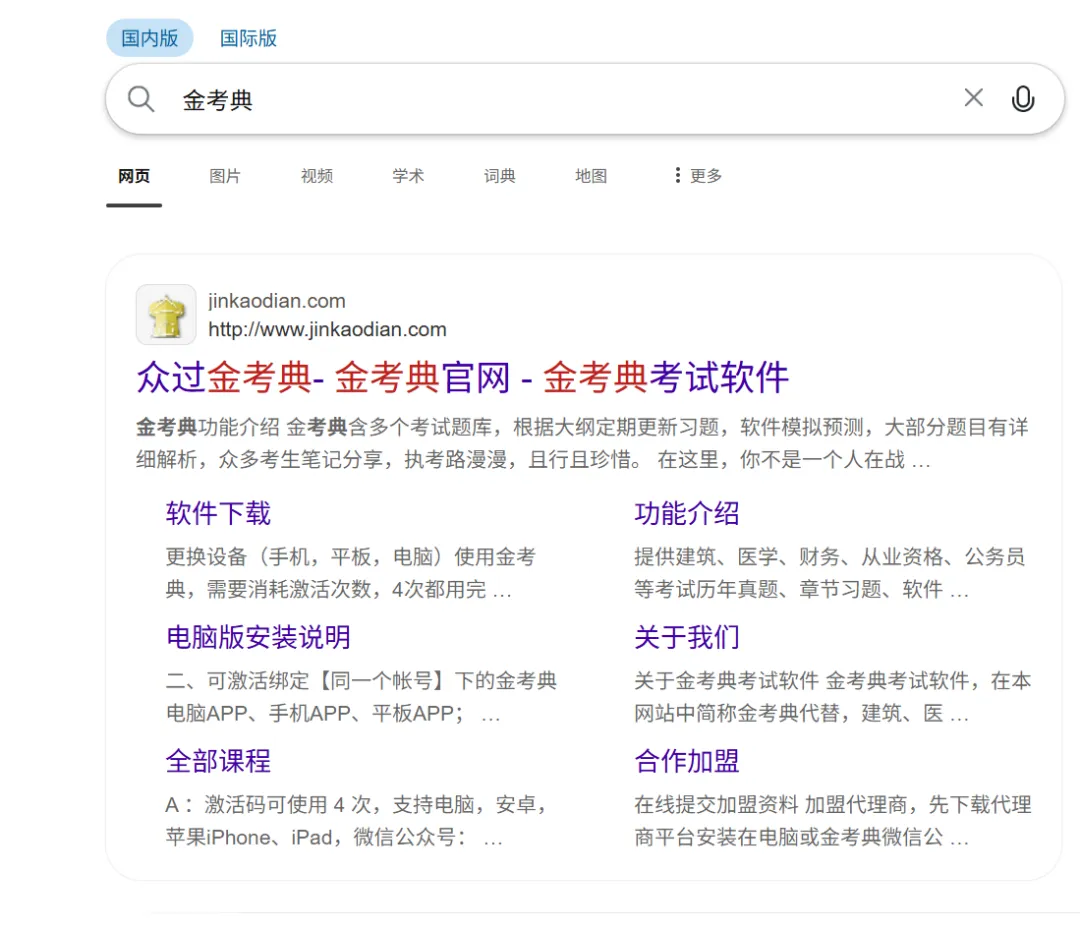The height and width of the screenshot is (930, 1080).
Task: Click the magnifier search icon
Action: coord(141,99)
